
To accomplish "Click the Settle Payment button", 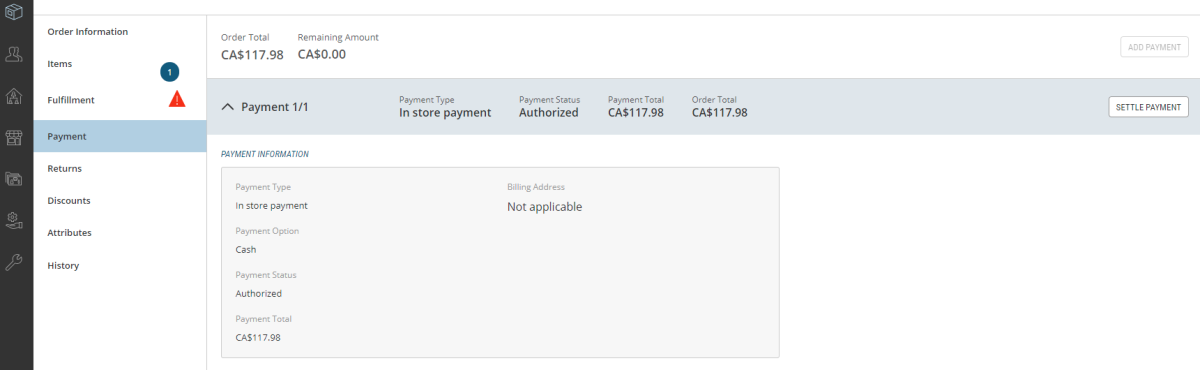I will click(x=1148, y=107).
